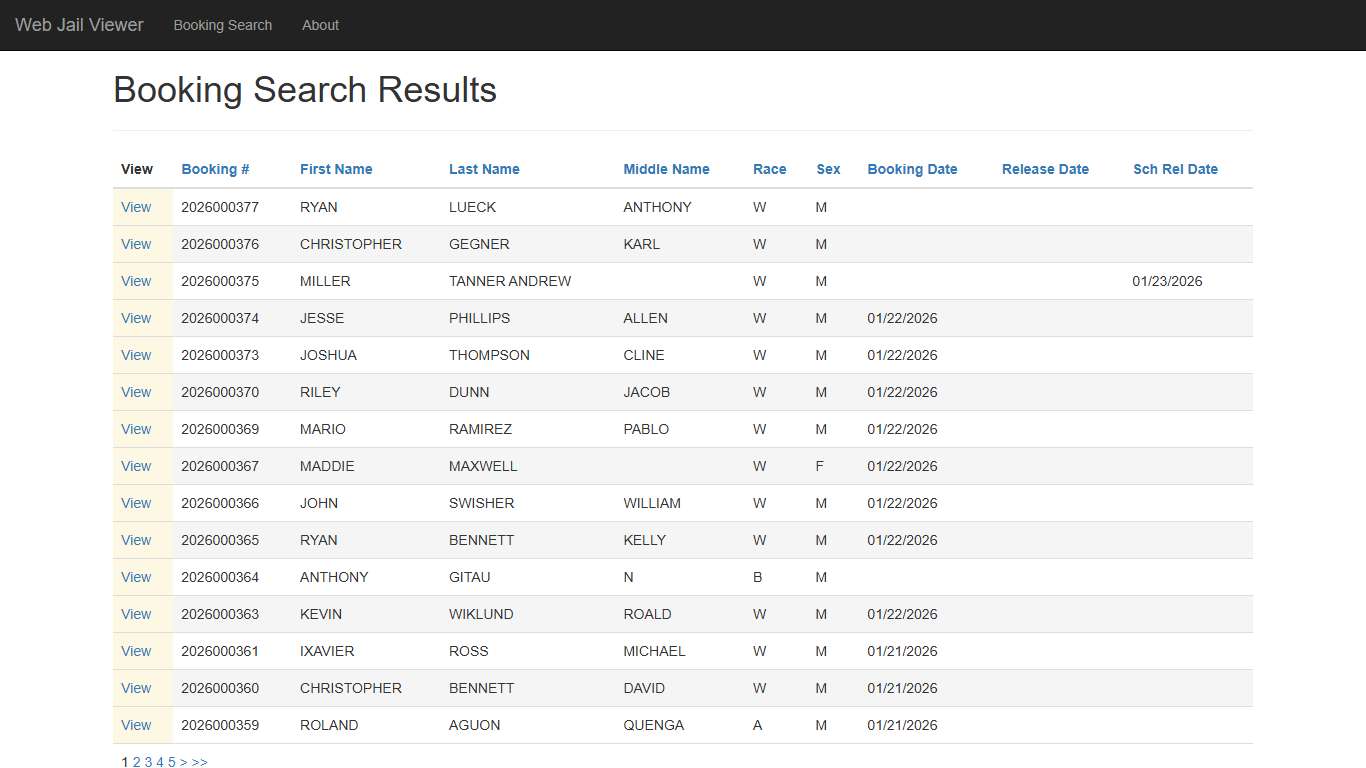The height and width of the screenshot is (768, 1366).
Task: Sort the table by Last Name
Action: tap(484, 169)
